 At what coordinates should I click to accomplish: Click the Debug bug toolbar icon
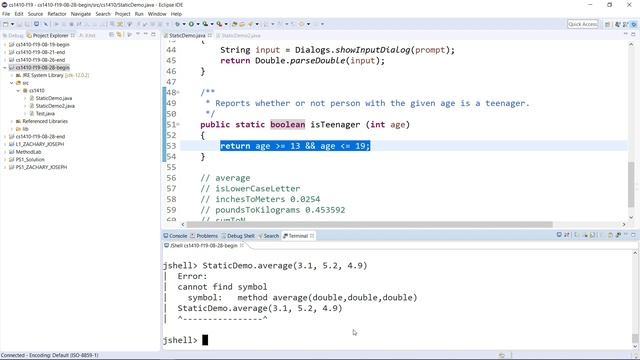[x=177, y=24]
